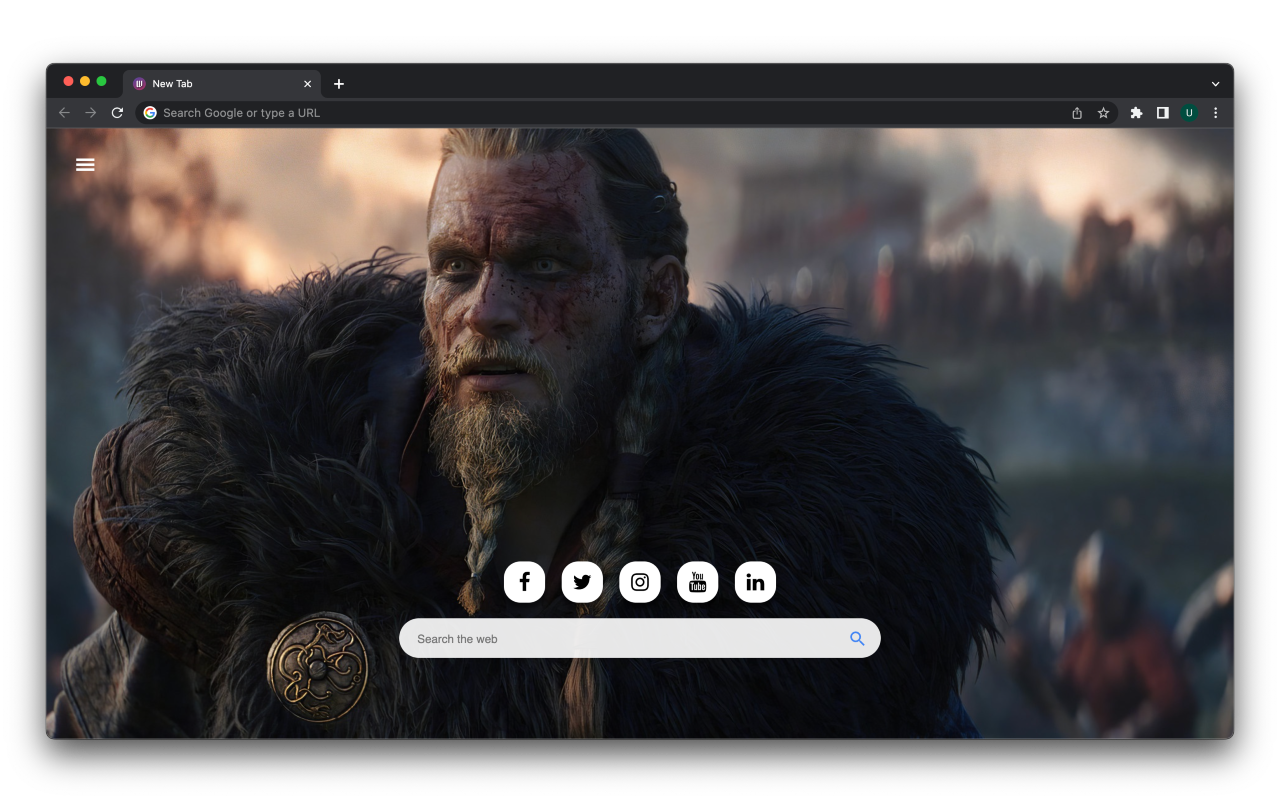1280x800 pixels.
Task: Open the Instagram shortcut icon
Action: [640, 582]
